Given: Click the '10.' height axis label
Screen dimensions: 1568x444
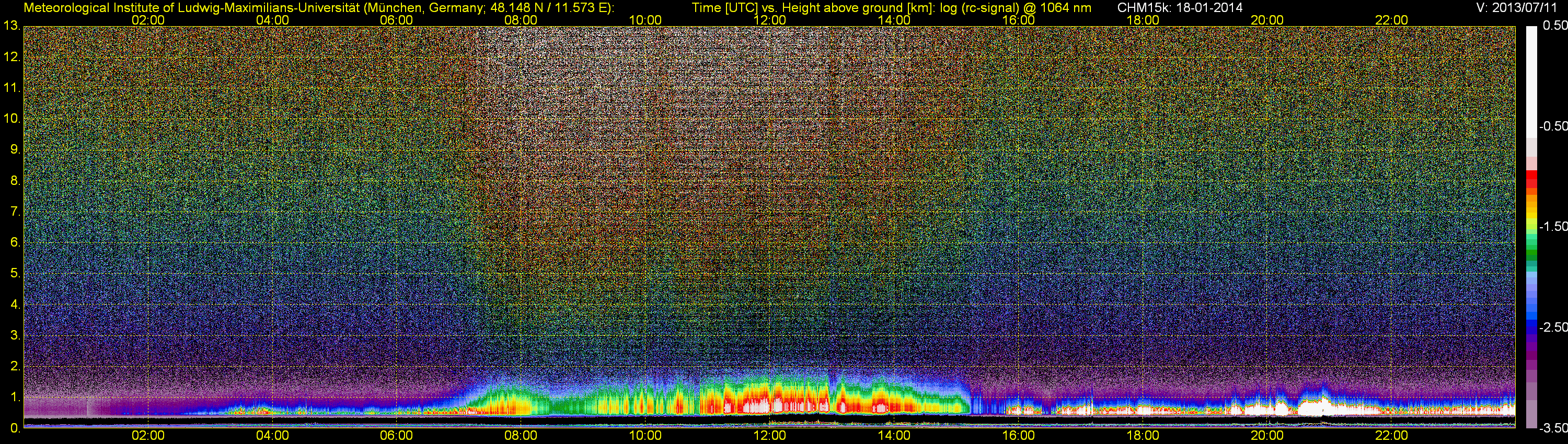Looking at the screenshot, I should pos(12,119).
